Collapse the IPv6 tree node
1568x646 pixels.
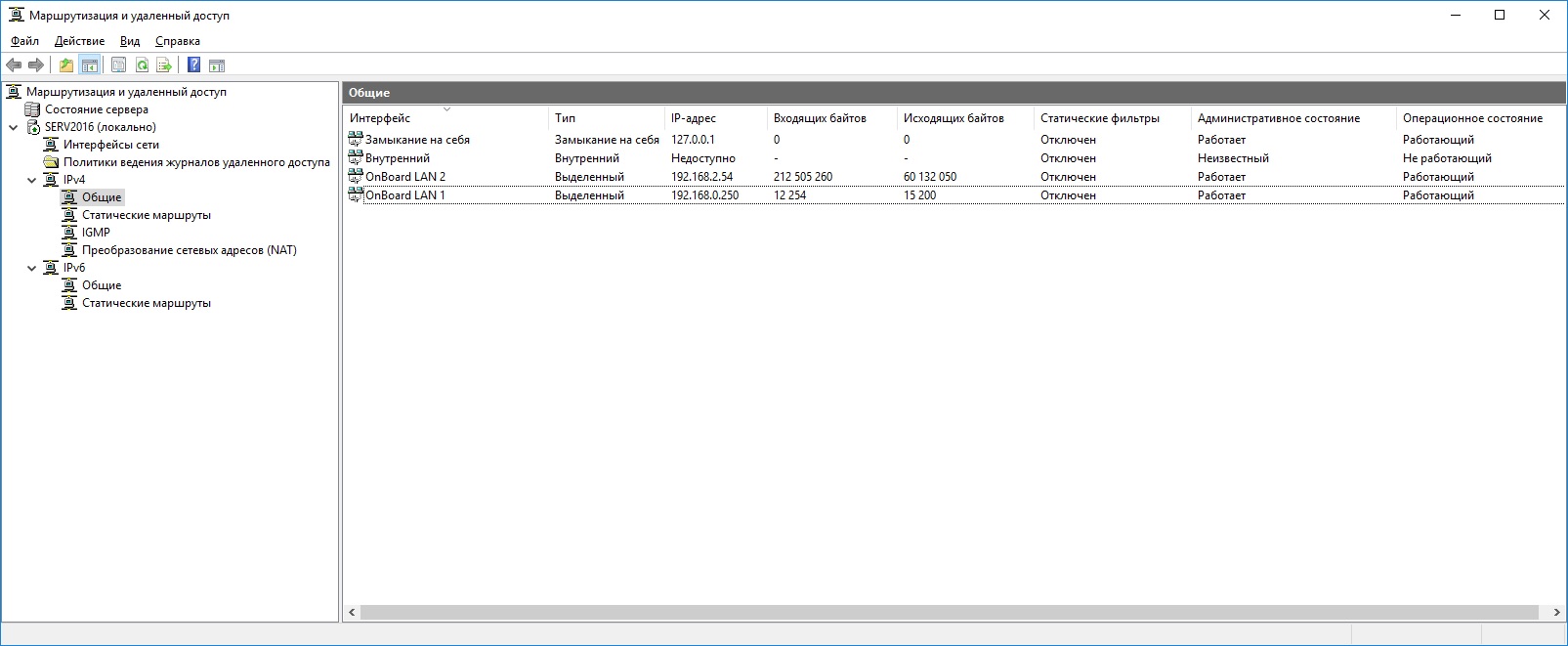click(32, 268)
